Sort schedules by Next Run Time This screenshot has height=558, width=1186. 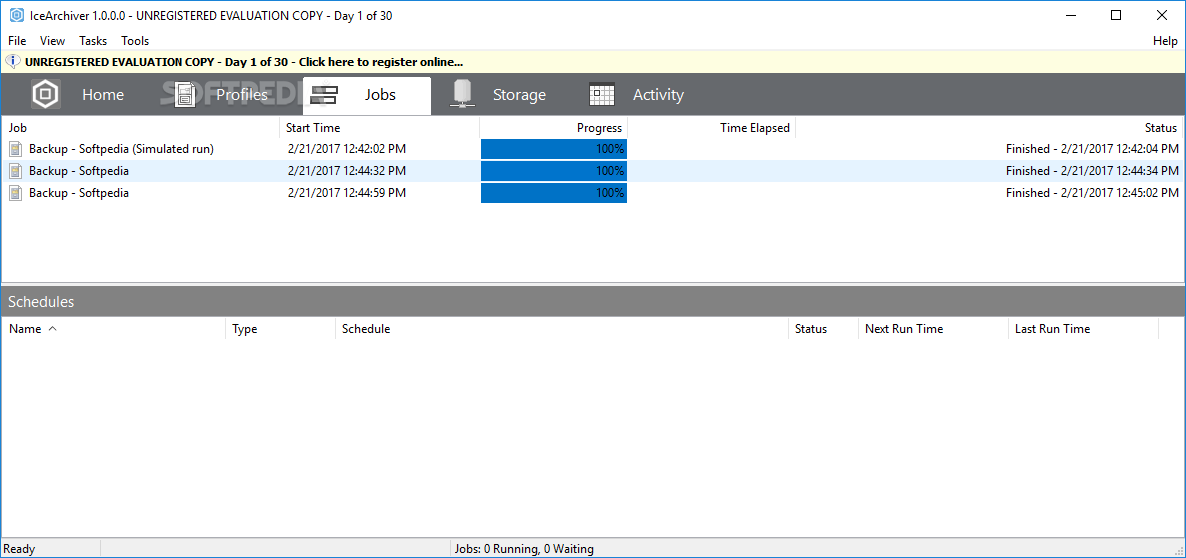933,329
